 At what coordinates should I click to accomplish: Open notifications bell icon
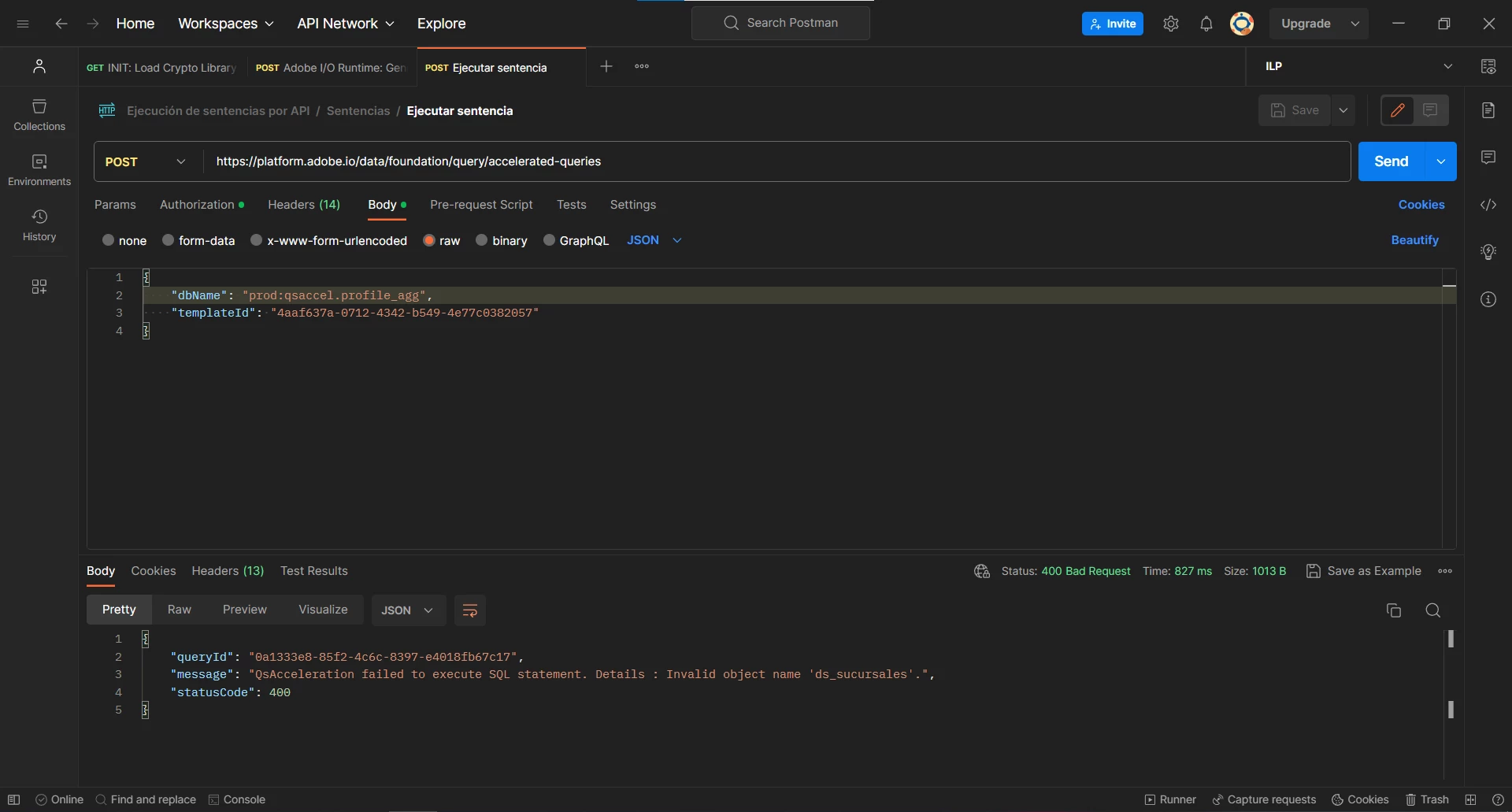(1206, 24)
